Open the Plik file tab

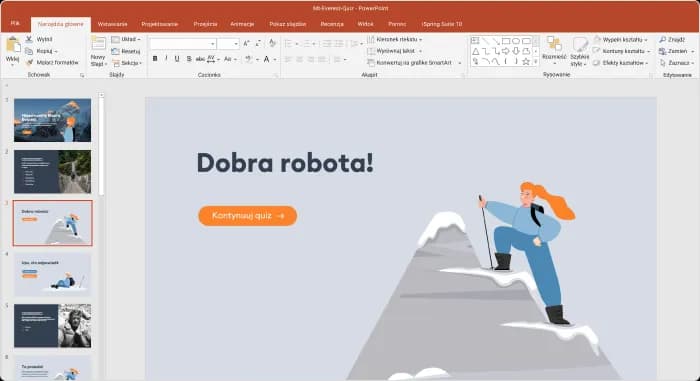click(15, 24)
